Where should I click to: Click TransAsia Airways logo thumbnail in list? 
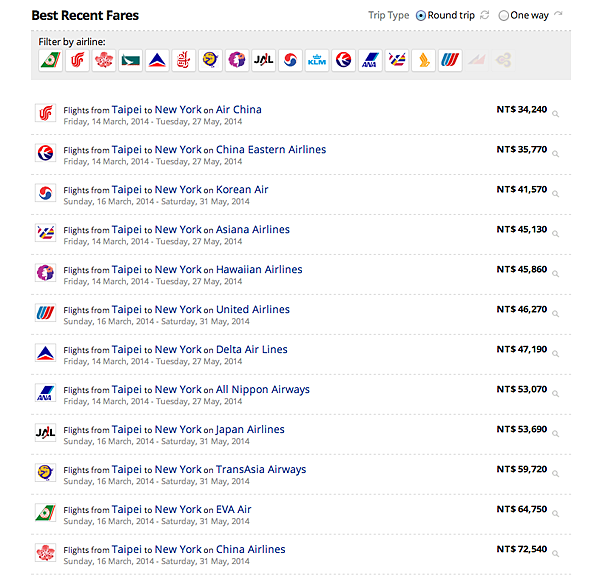click(x=46, y=472)
